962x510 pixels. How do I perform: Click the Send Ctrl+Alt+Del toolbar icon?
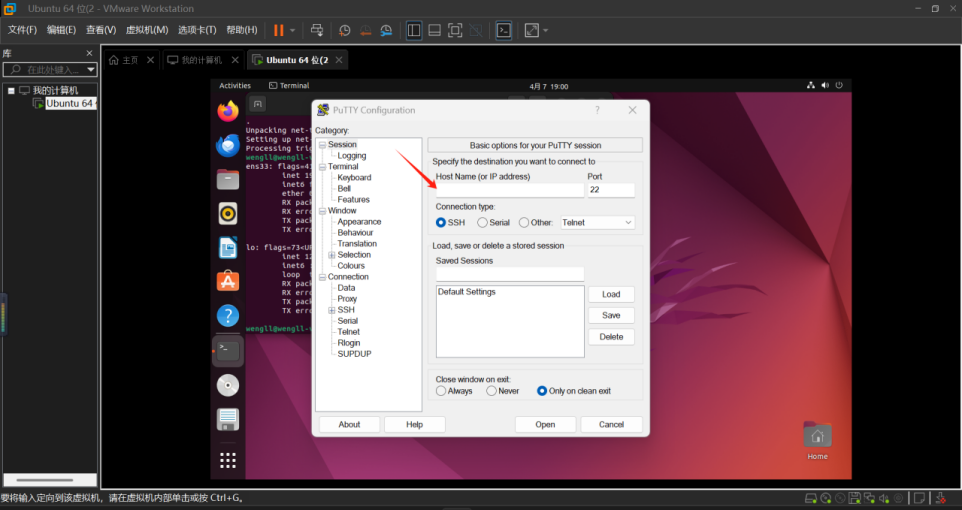317,30
